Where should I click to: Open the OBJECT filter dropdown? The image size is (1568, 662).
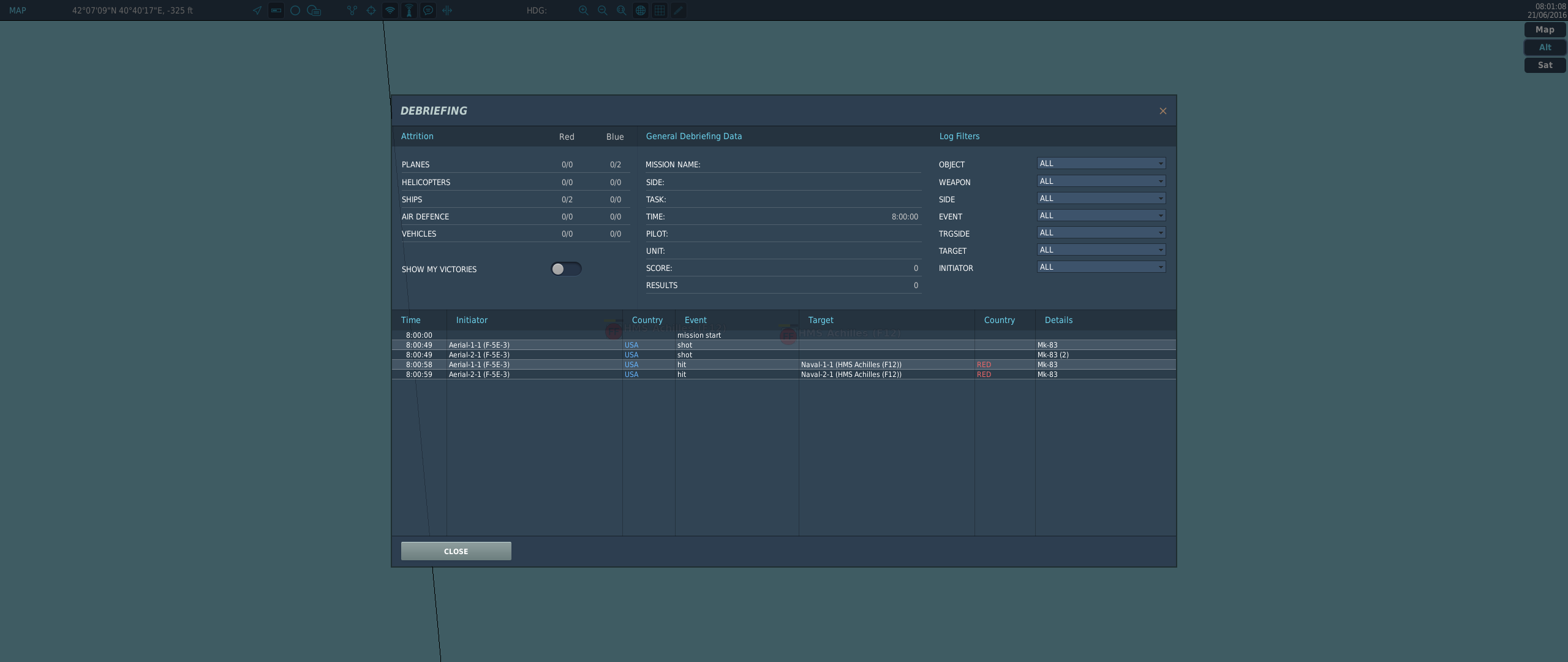click(x=1101, y=164)
